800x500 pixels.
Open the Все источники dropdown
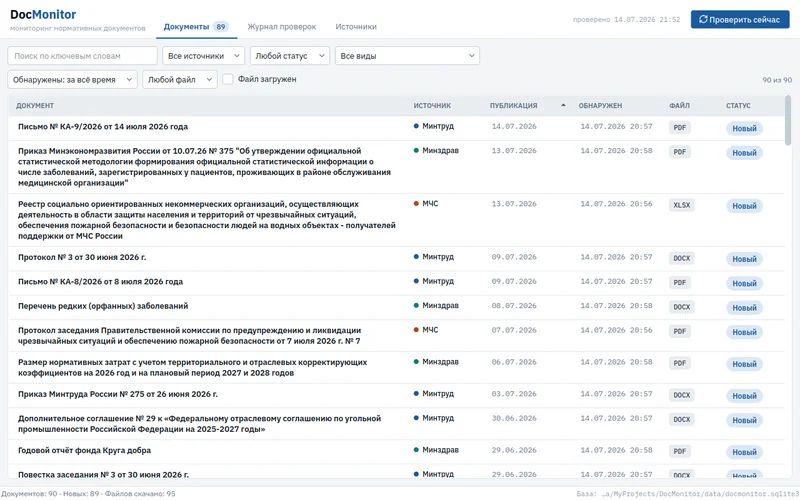click(203, 56)
